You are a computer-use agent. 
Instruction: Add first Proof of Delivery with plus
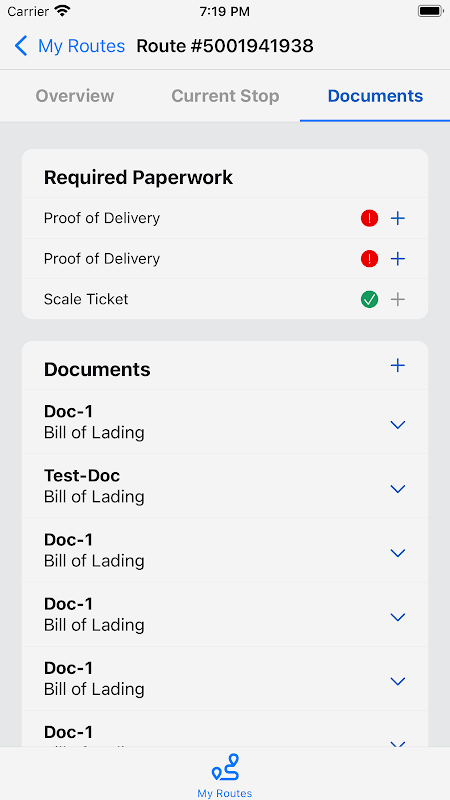(397, 218)
